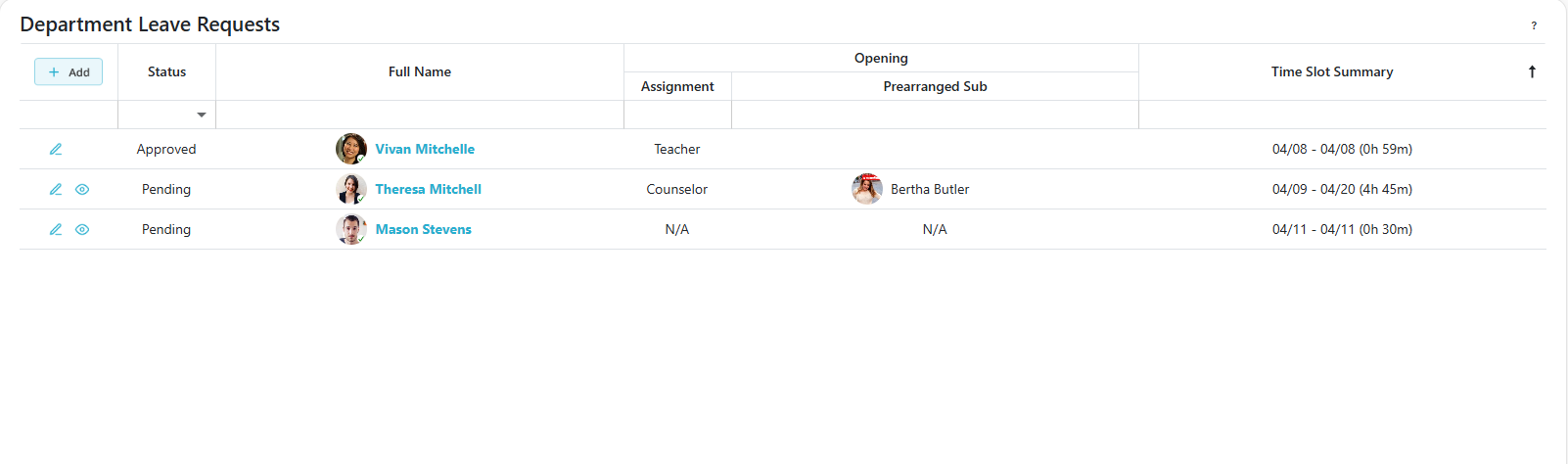Click the Prearranged Sub filter field

[x=935, y=115]
